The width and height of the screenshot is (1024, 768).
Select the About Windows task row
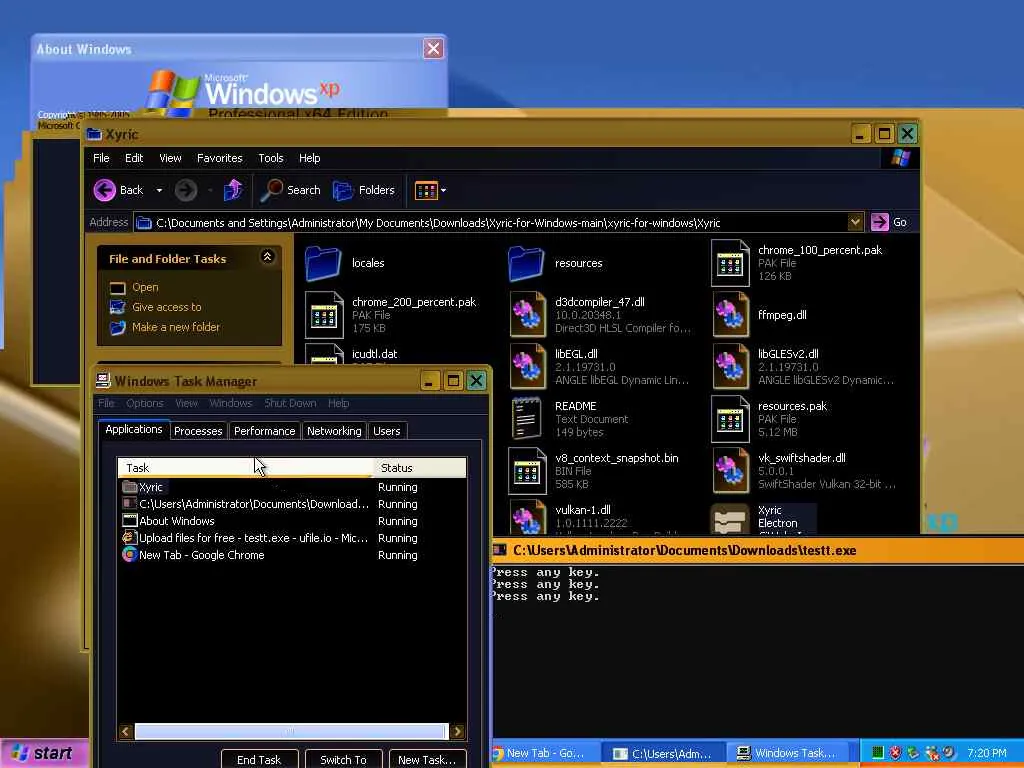pos(291,521)
